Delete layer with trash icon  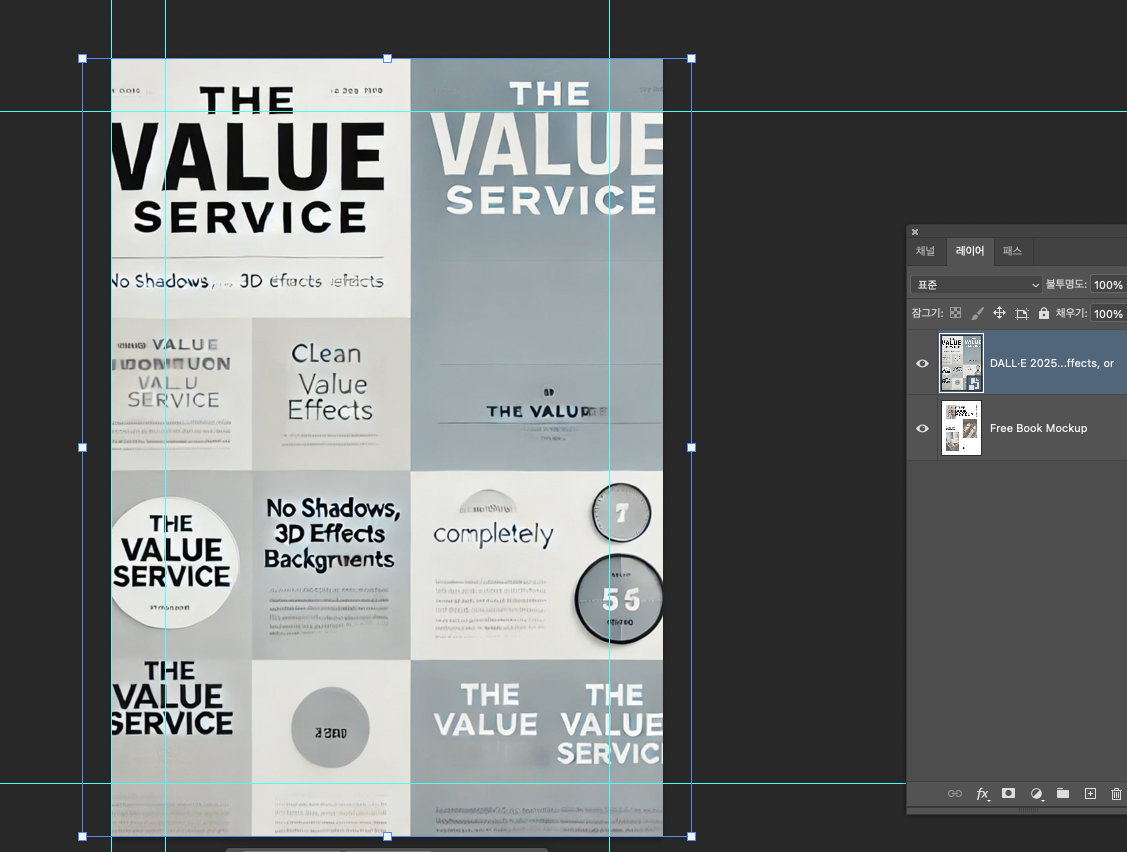coord(1116,794)
